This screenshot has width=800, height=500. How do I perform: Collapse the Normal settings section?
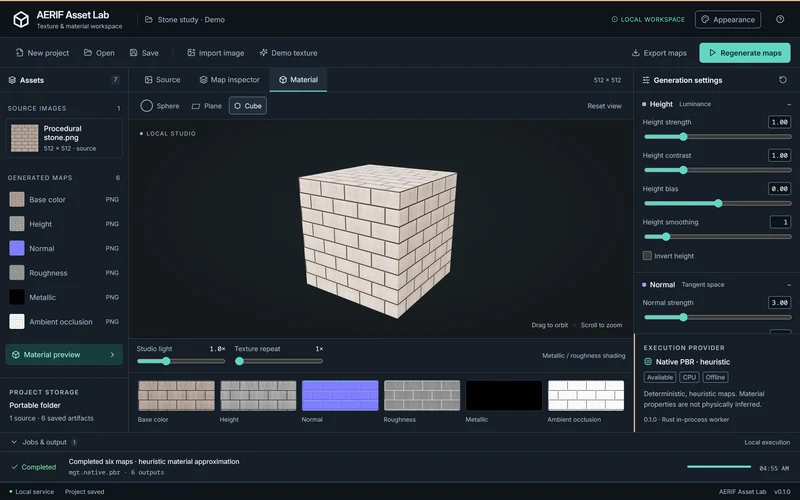(x=789, y=285)
